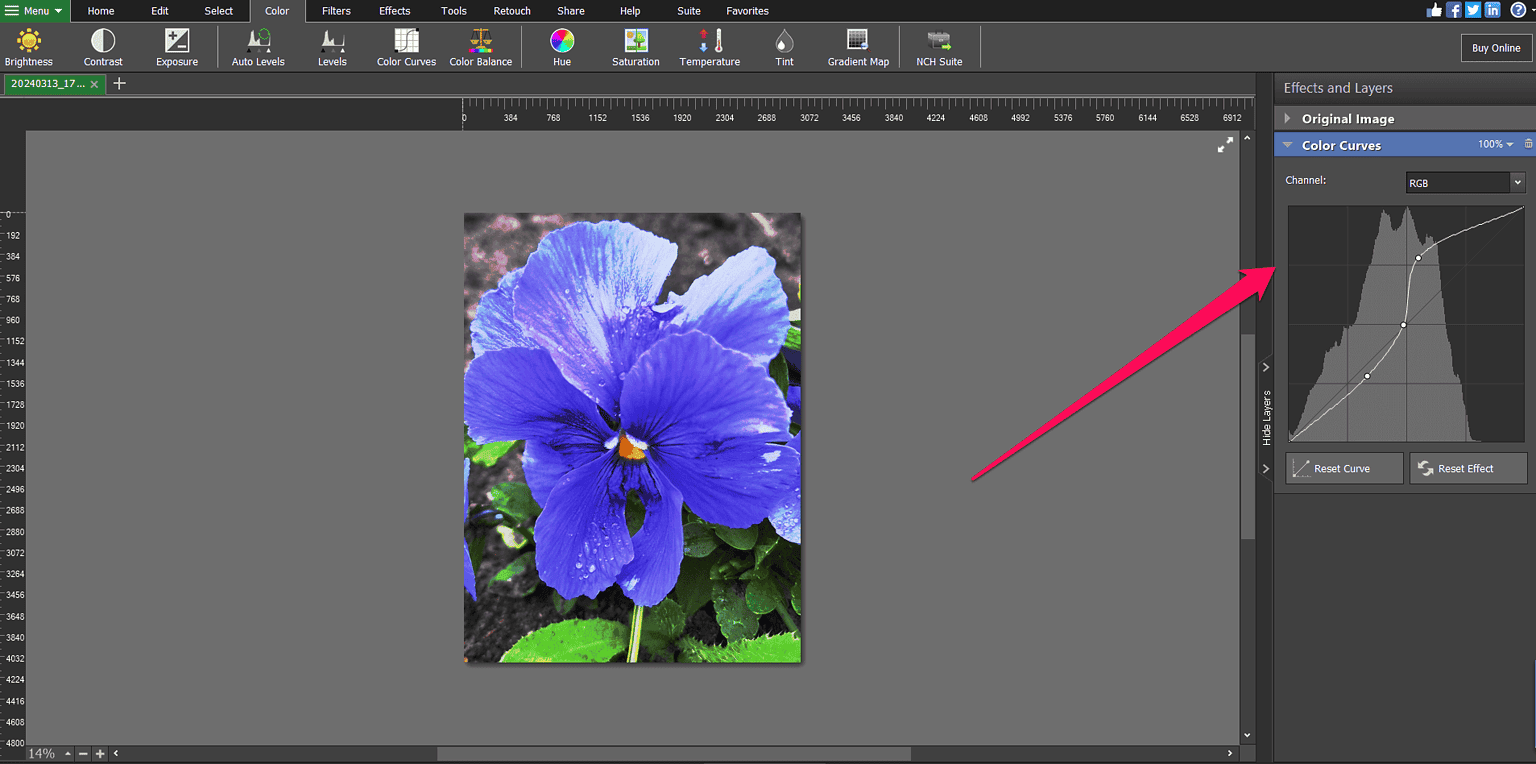Apply Auto Levels to the image
The height and width of the screenshot is (764, 1536).
[x=257, y=46]
